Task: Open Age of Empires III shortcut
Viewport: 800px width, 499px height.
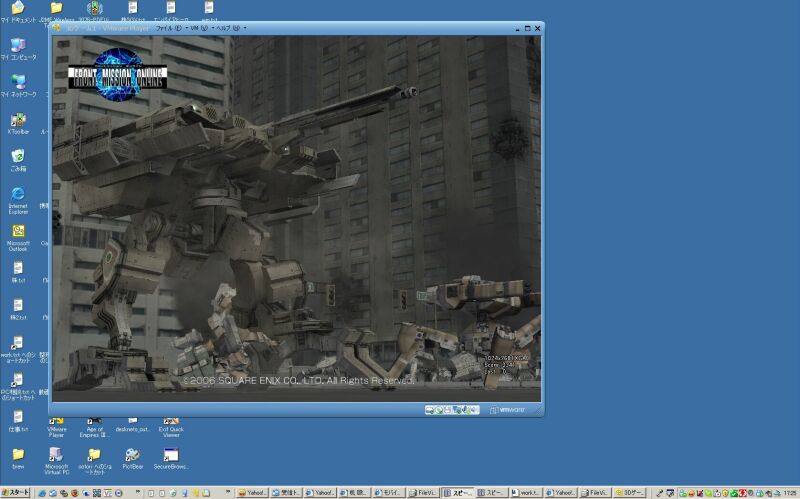Action: [94, 428]
